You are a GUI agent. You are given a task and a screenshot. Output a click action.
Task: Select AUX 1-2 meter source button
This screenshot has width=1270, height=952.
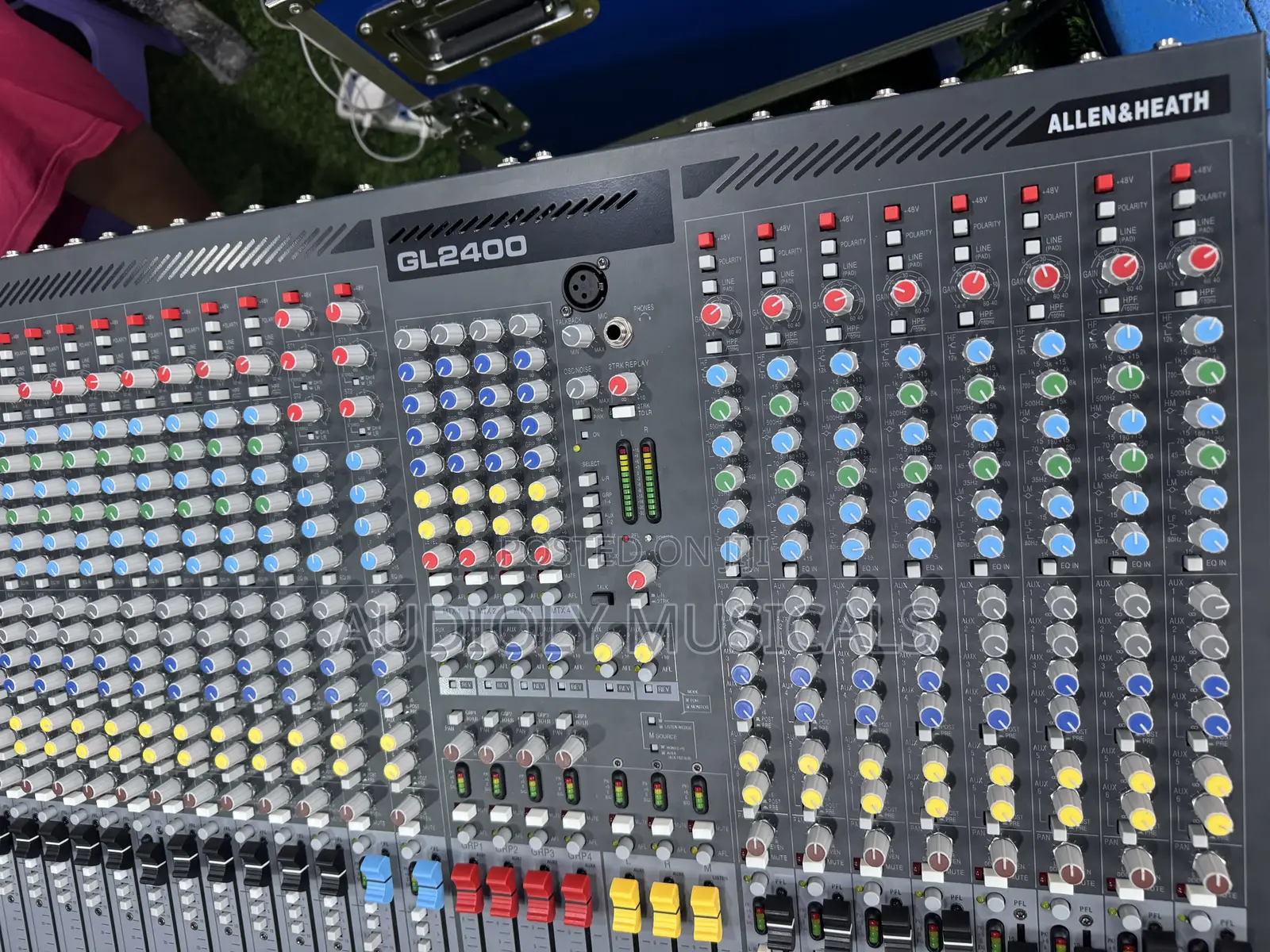tap(591, 520)
